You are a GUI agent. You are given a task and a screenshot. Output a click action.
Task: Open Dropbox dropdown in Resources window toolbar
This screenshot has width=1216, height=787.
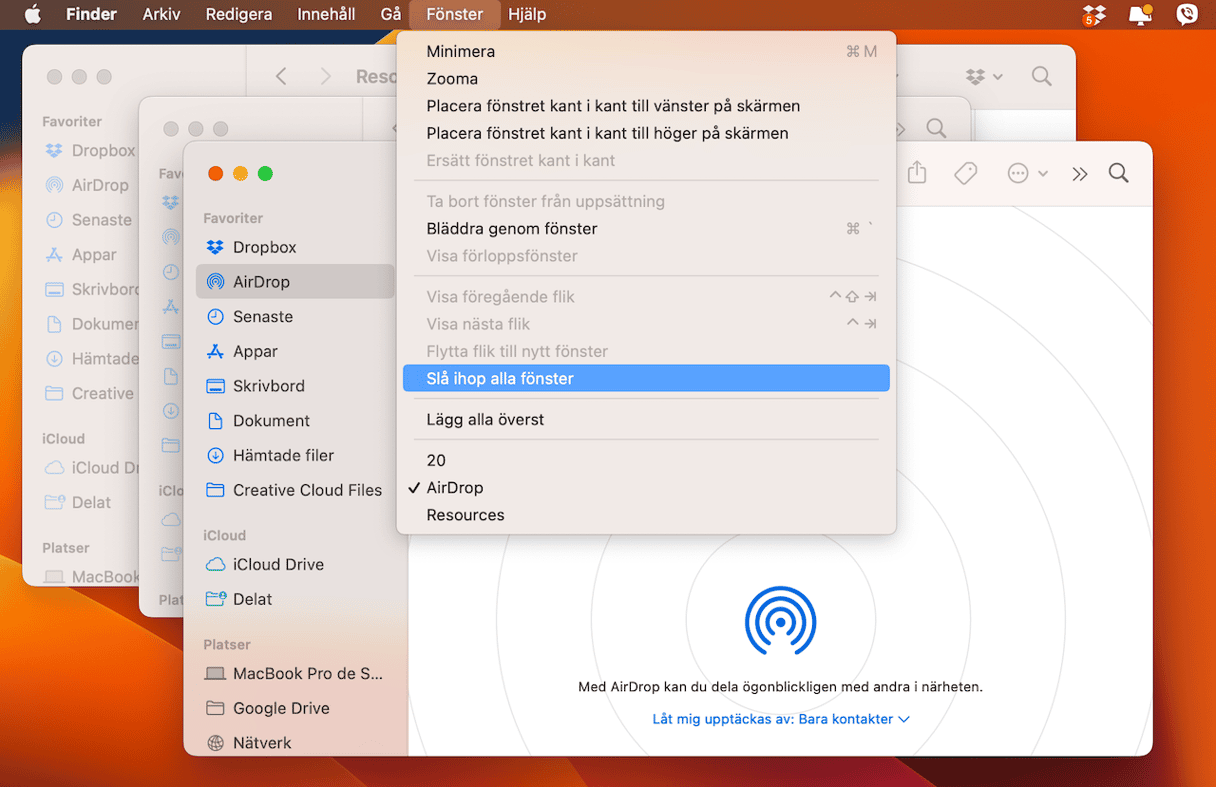coord(984,76)
